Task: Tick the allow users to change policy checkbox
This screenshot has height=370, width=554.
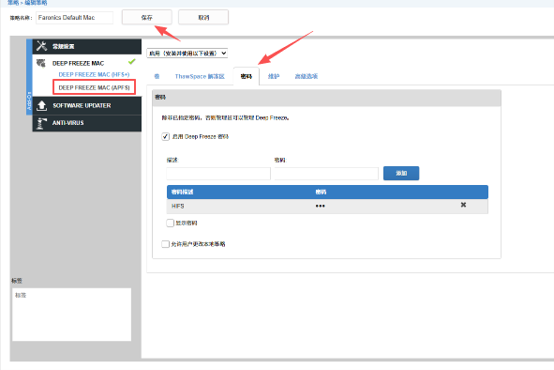Action: tap(165, 244)
